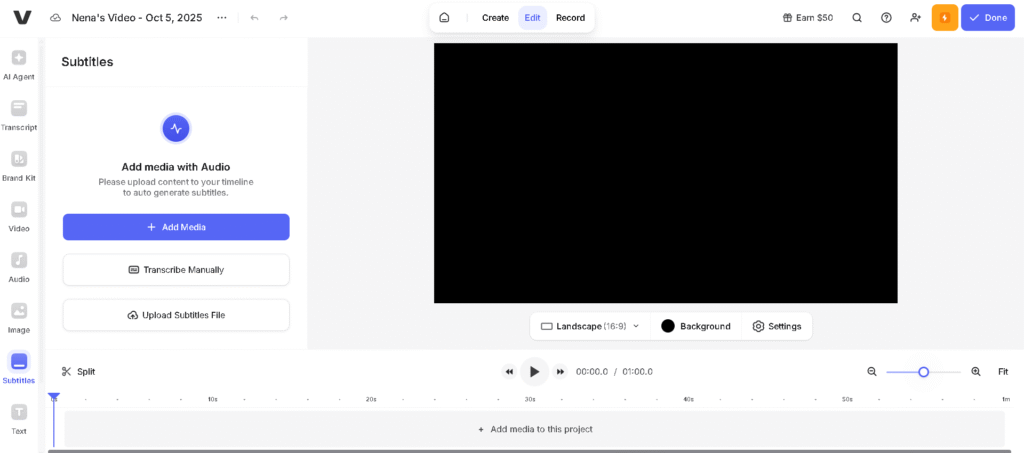Click the Add Media button
This screenshot has width=1024, height=453.
(176, 227)
